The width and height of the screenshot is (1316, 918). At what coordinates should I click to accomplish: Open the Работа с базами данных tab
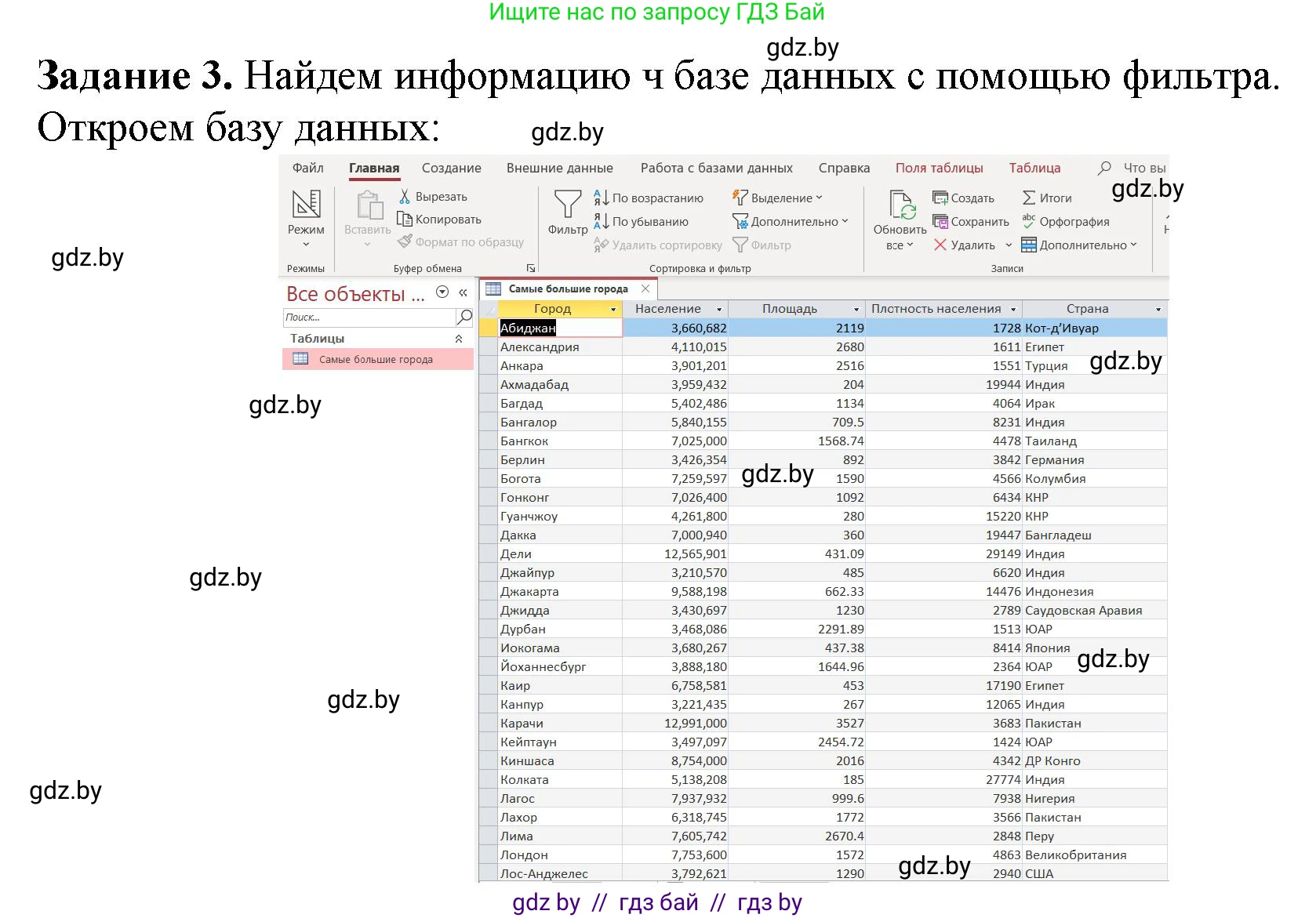716,167
